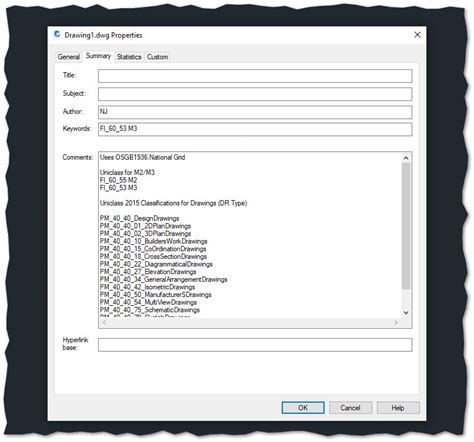The width and height of the screenshot is (474, 442).
Task: Click the 'PM_40_40_DesignDrawings' line
Action: tap(139, 218)
